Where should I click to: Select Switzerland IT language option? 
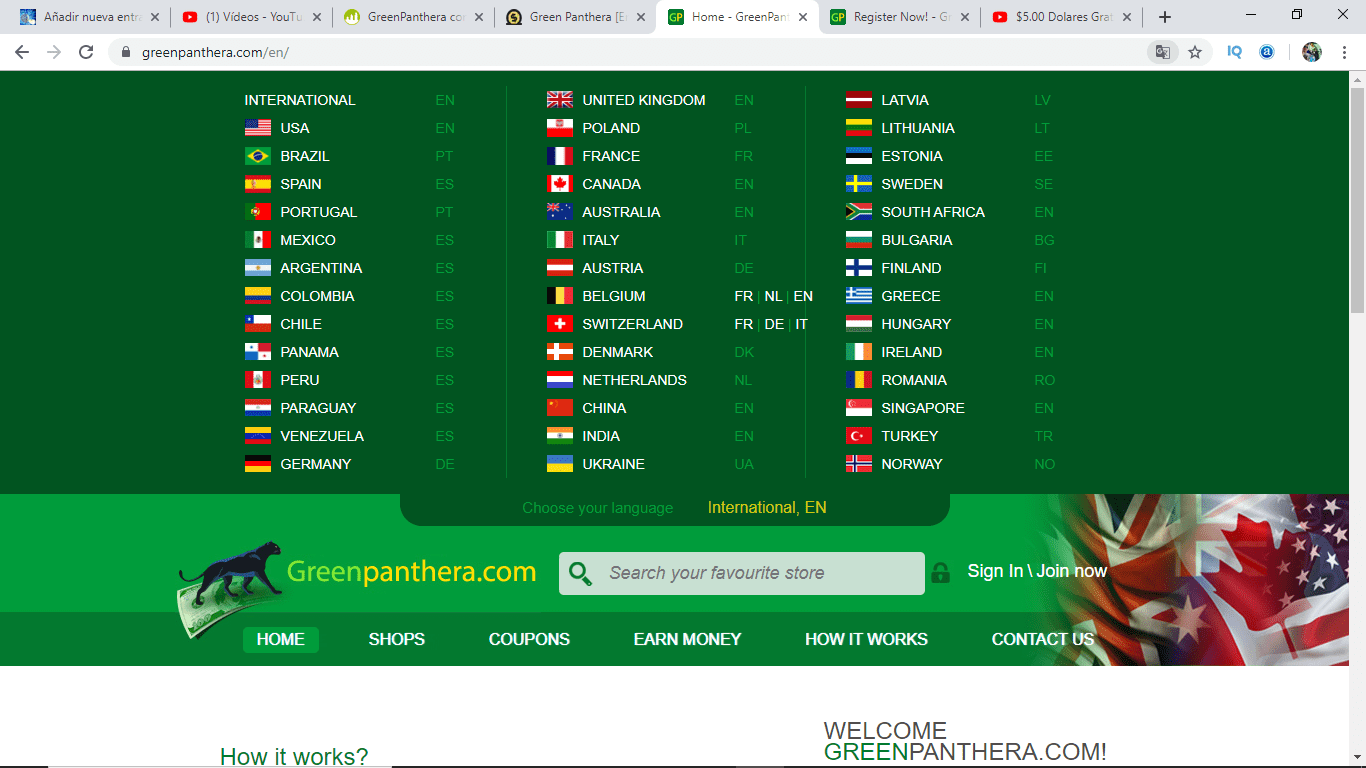801,324
